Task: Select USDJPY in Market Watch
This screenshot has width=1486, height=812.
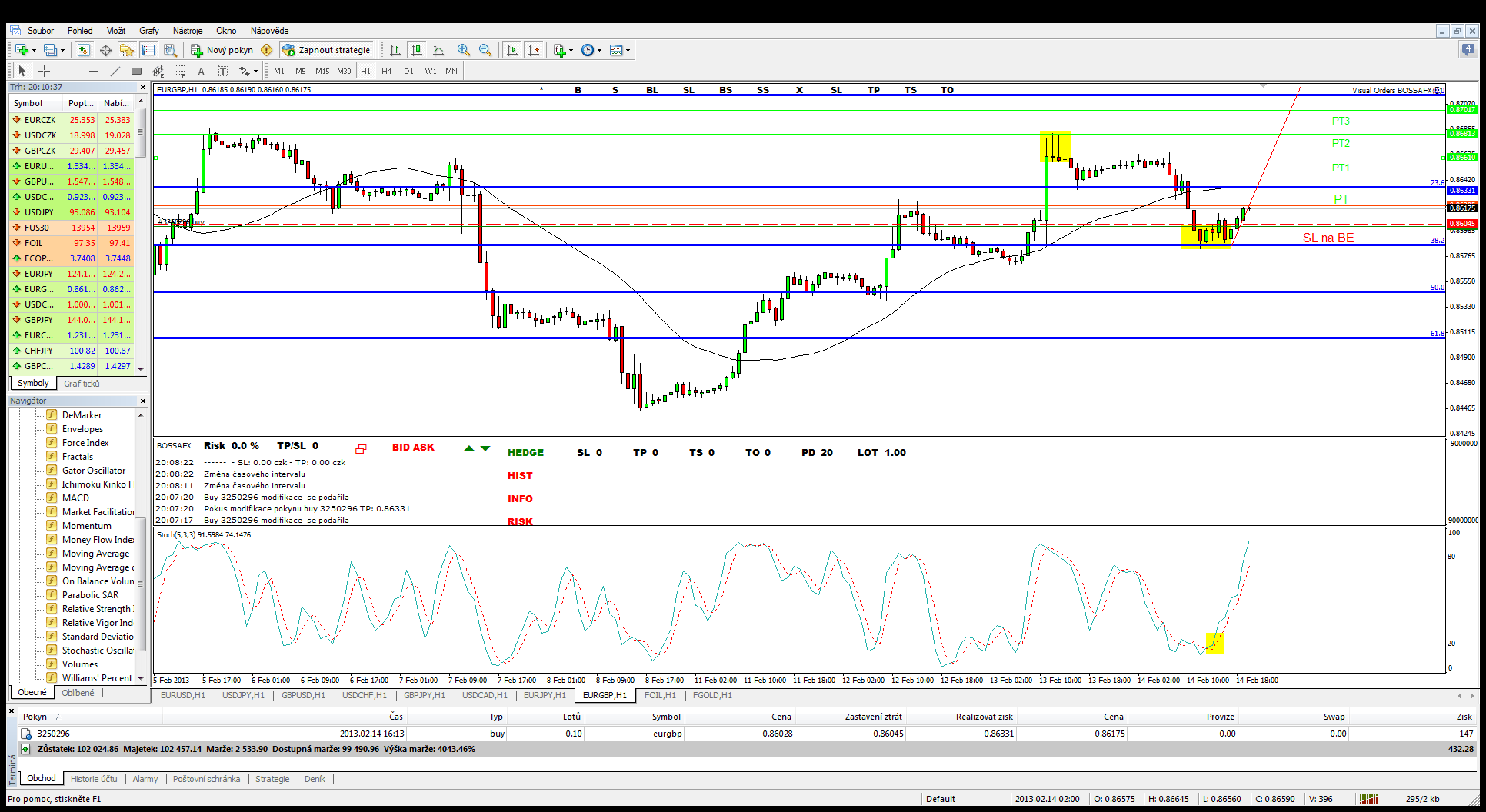Action: click(72, 212)
